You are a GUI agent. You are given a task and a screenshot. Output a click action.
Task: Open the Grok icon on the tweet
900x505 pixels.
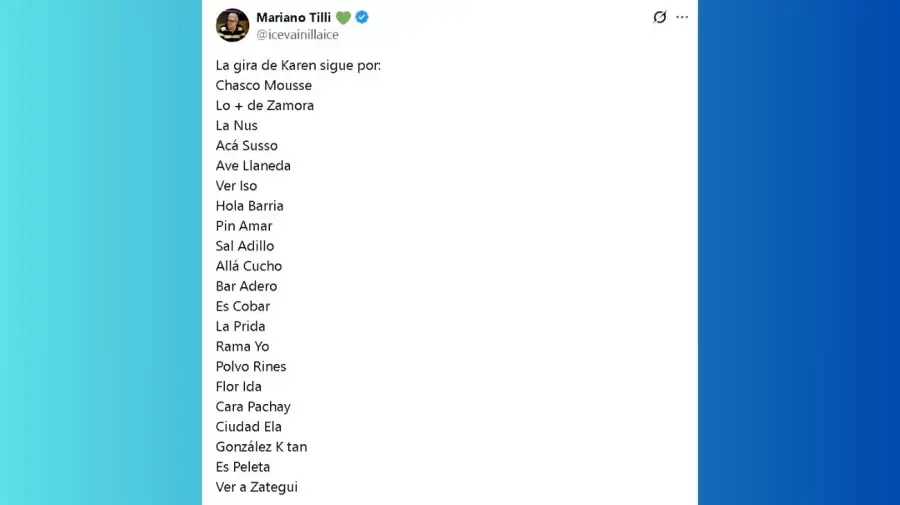pos(659,17)
